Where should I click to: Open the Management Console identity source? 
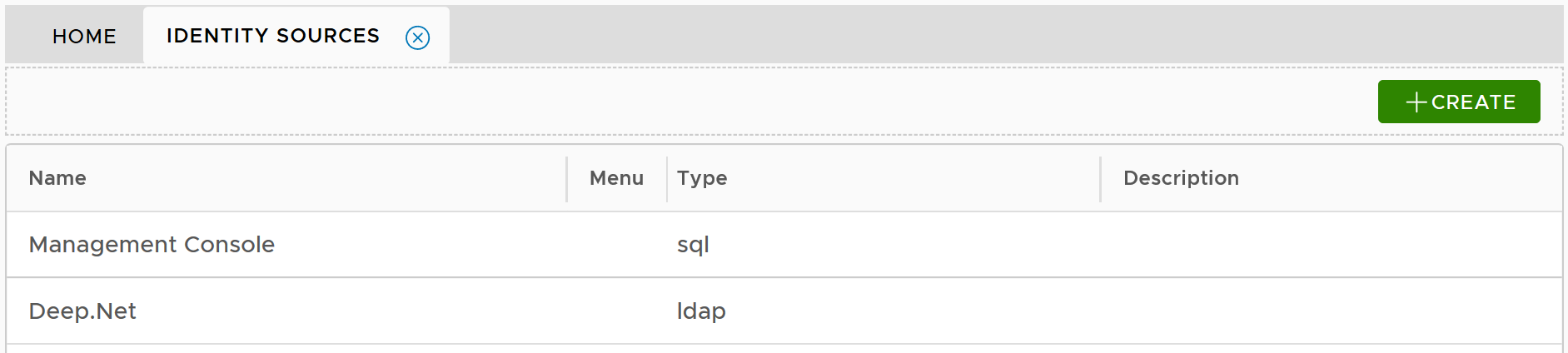[x=152, y=245]
